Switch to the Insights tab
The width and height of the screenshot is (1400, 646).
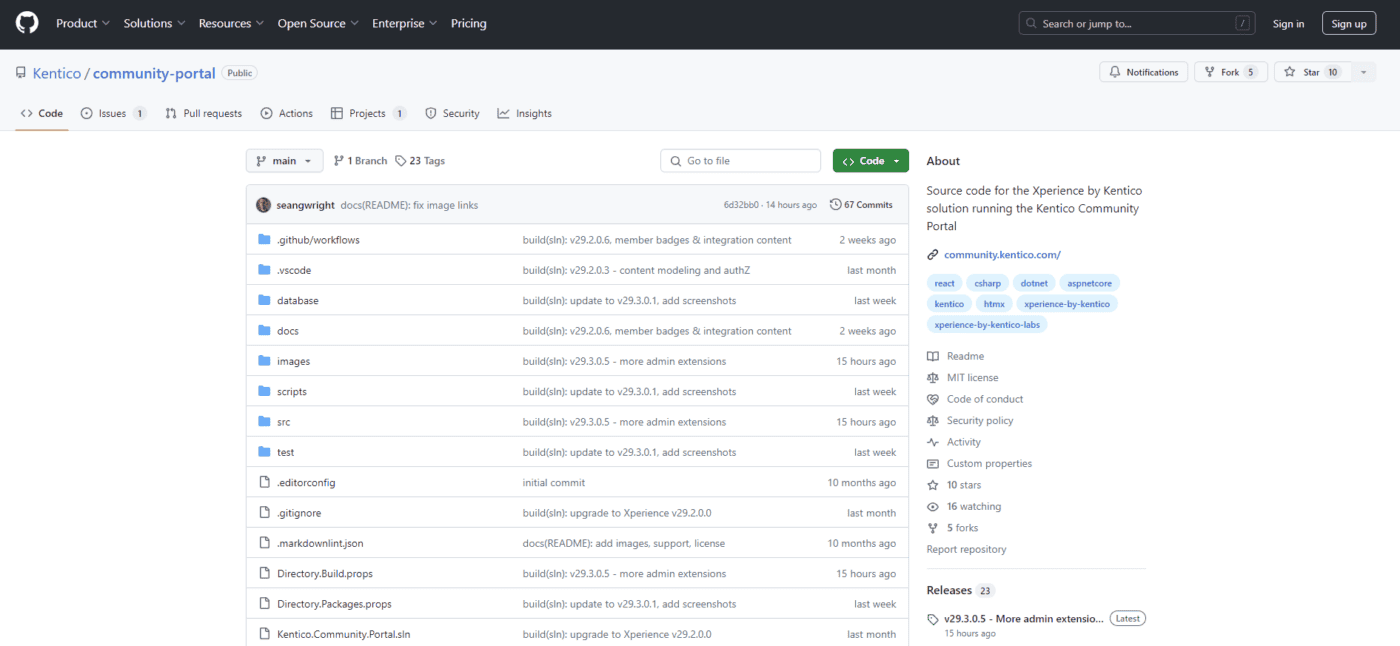click(x=524, y=113)
